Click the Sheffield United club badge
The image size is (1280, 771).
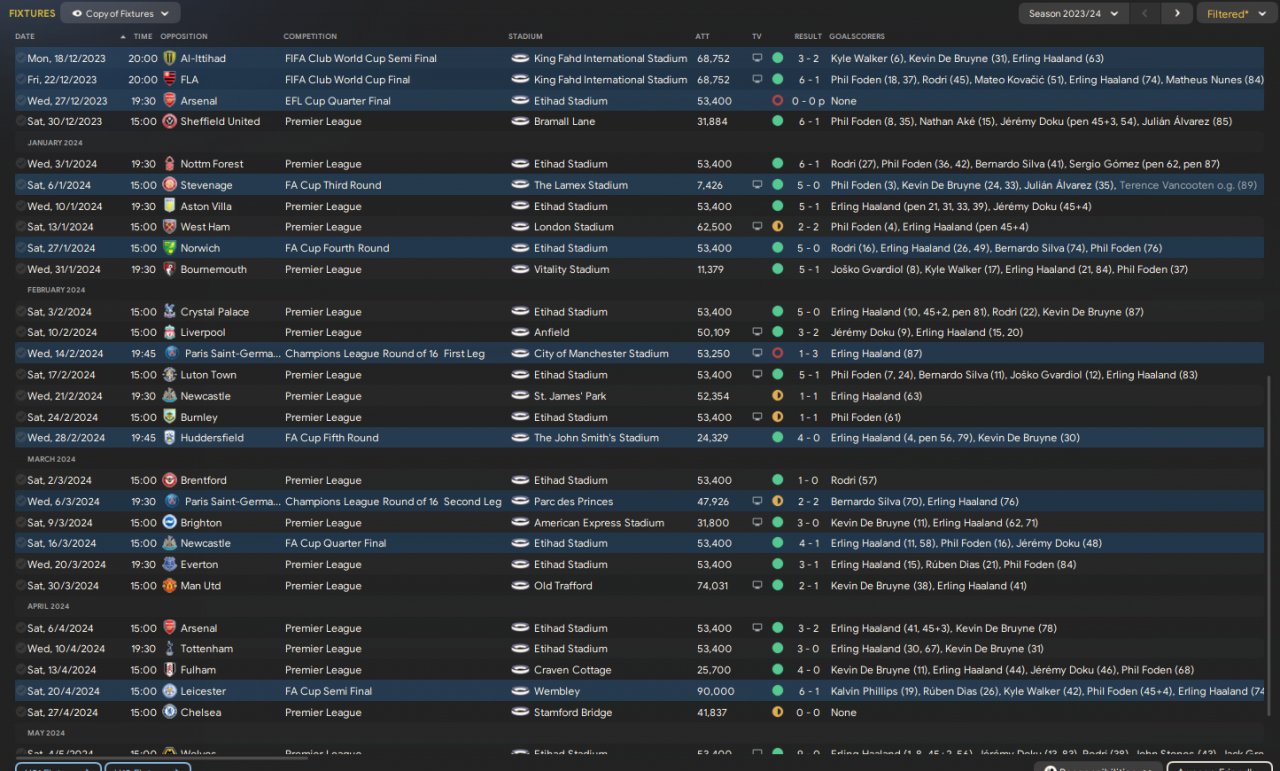[x=169, y=121]
